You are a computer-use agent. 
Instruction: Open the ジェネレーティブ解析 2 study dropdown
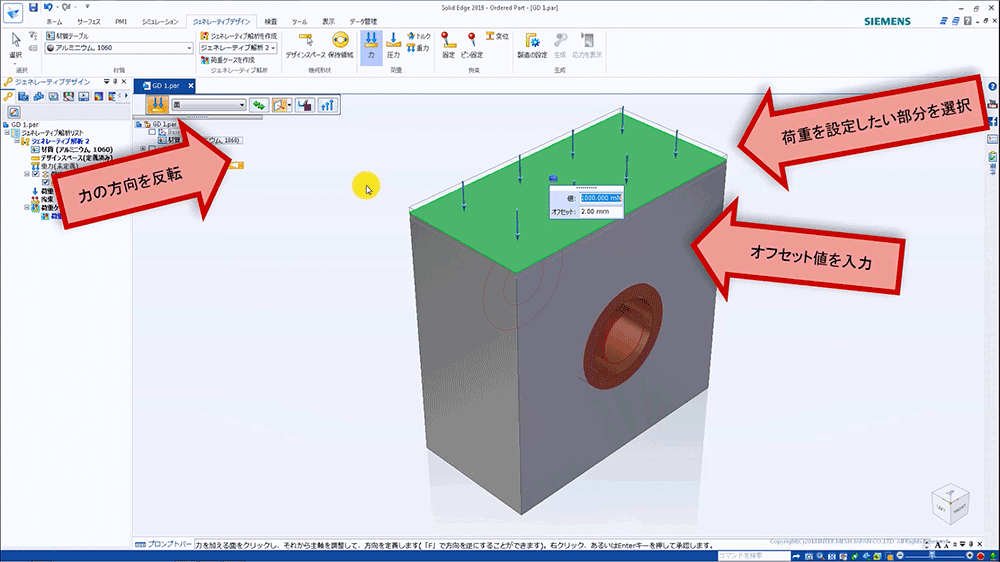(x=238, y=48)
